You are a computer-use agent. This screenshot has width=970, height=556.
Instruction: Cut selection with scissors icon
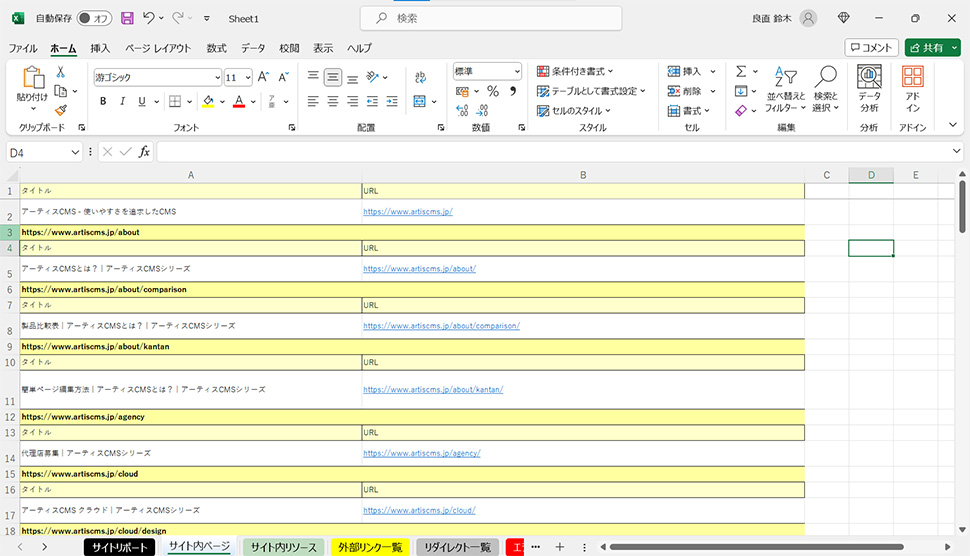pos(61,72)
